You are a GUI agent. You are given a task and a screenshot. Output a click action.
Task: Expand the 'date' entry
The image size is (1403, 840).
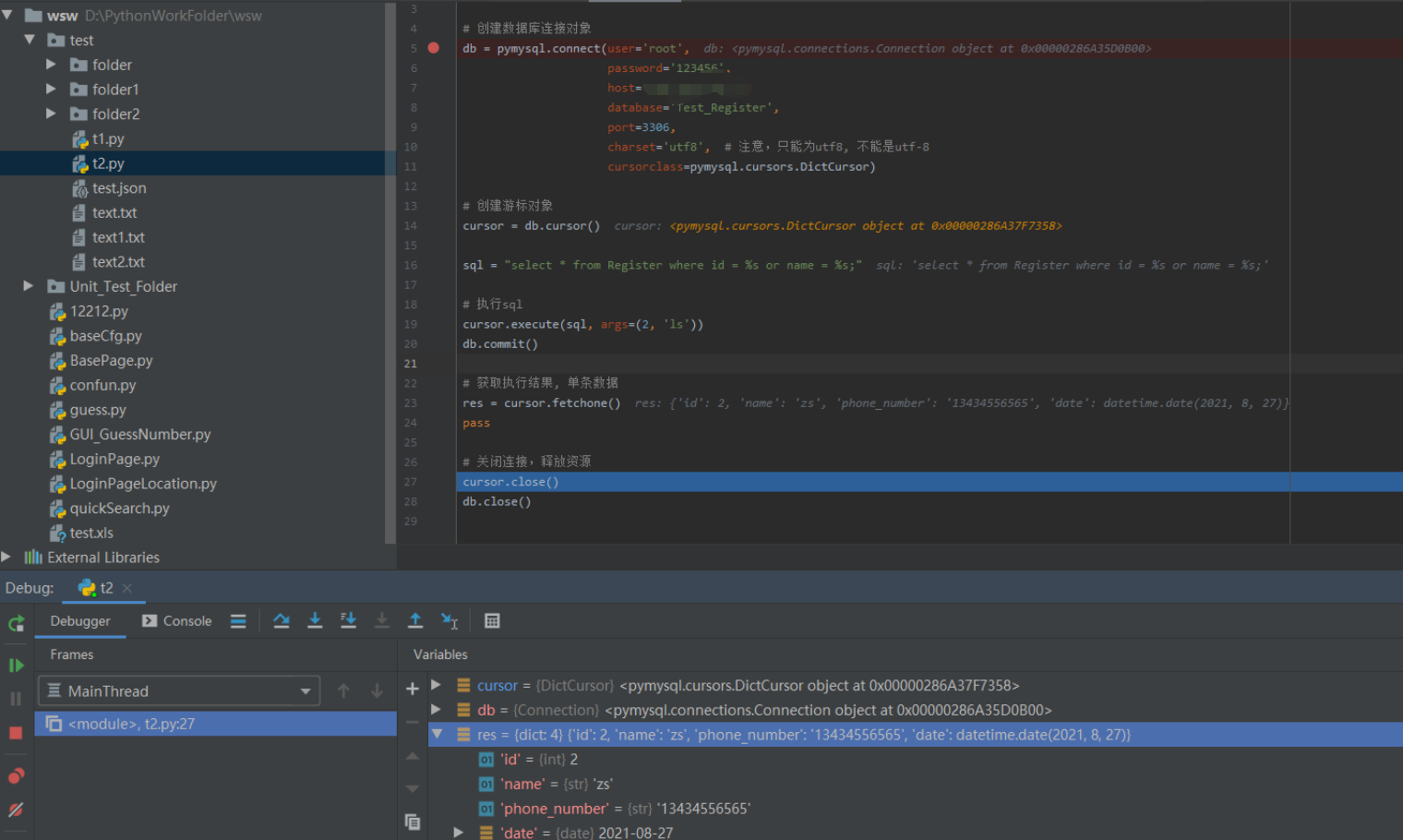pyautogui.click(x=459, y=833)
